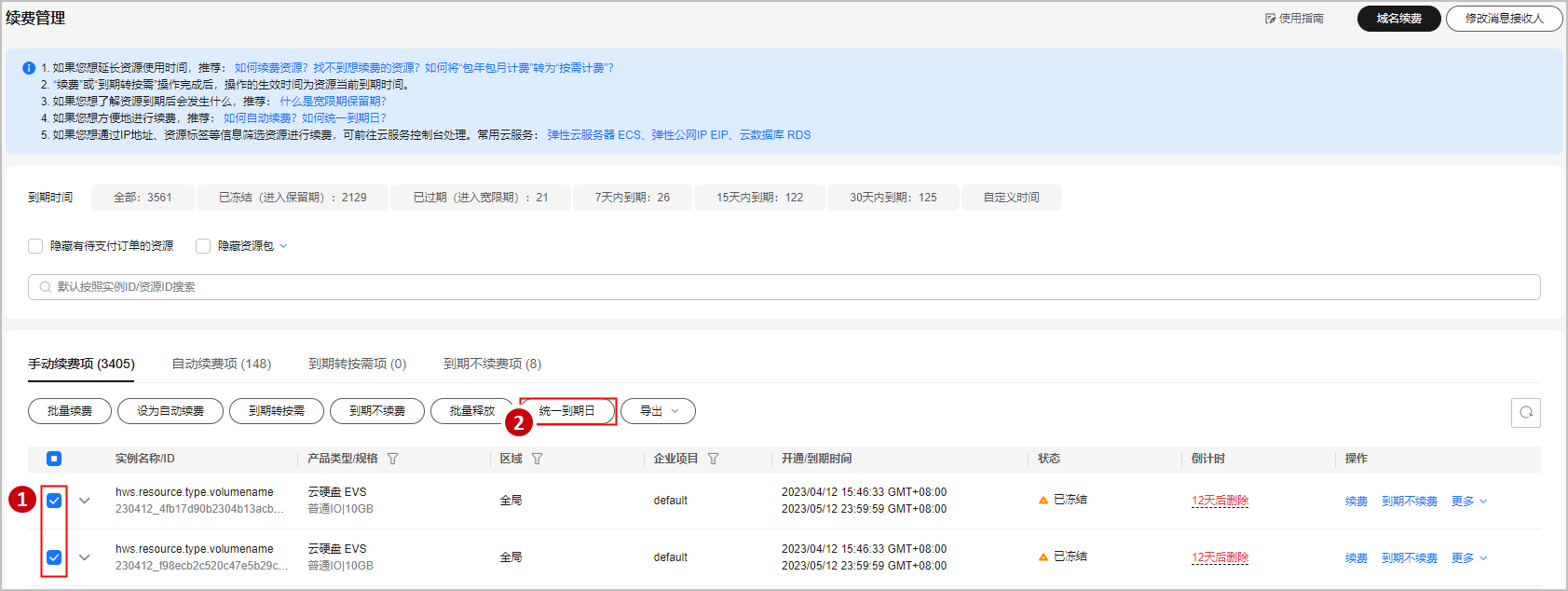Open 如何自动续费? link
Screen dimensions: 1568x591
(x=260, y=118)
